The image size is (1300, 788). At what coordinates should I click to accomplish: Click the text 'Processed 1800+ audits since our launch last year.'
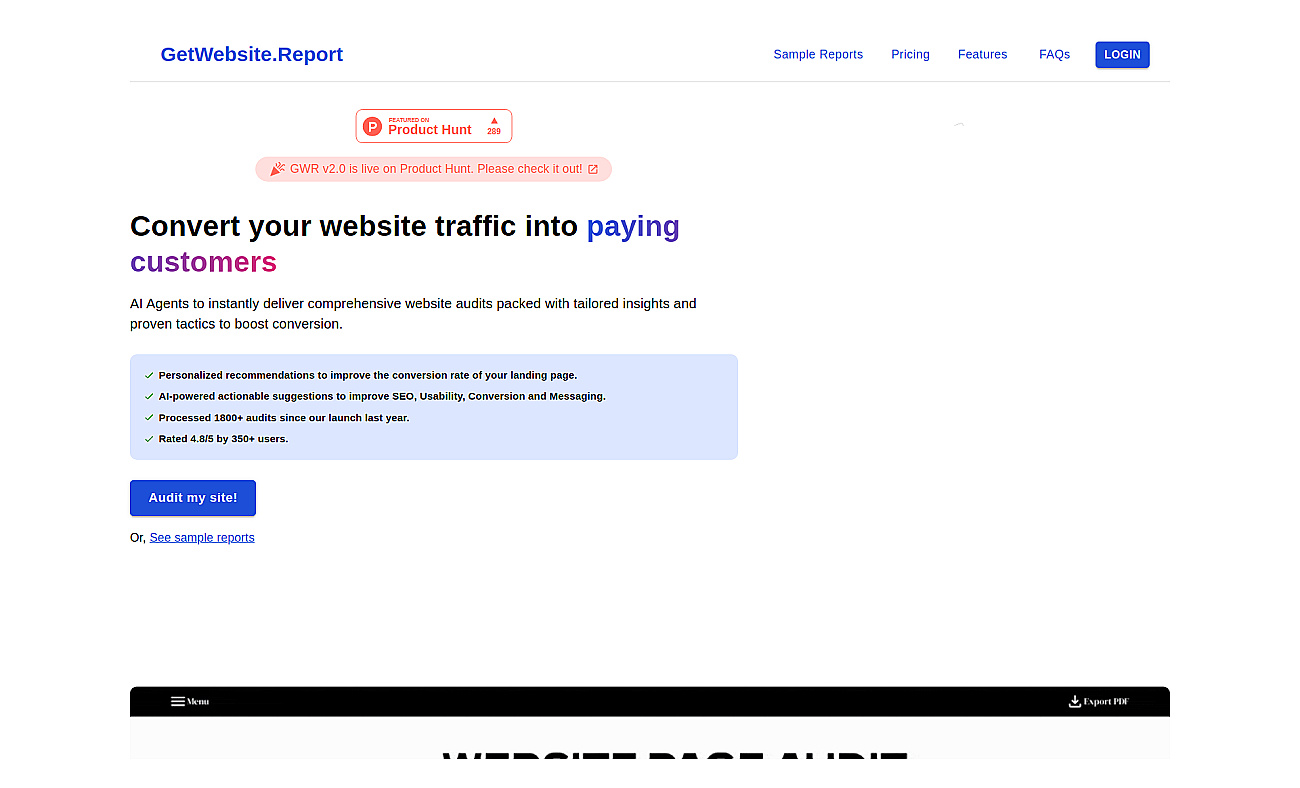pos(284,418)
